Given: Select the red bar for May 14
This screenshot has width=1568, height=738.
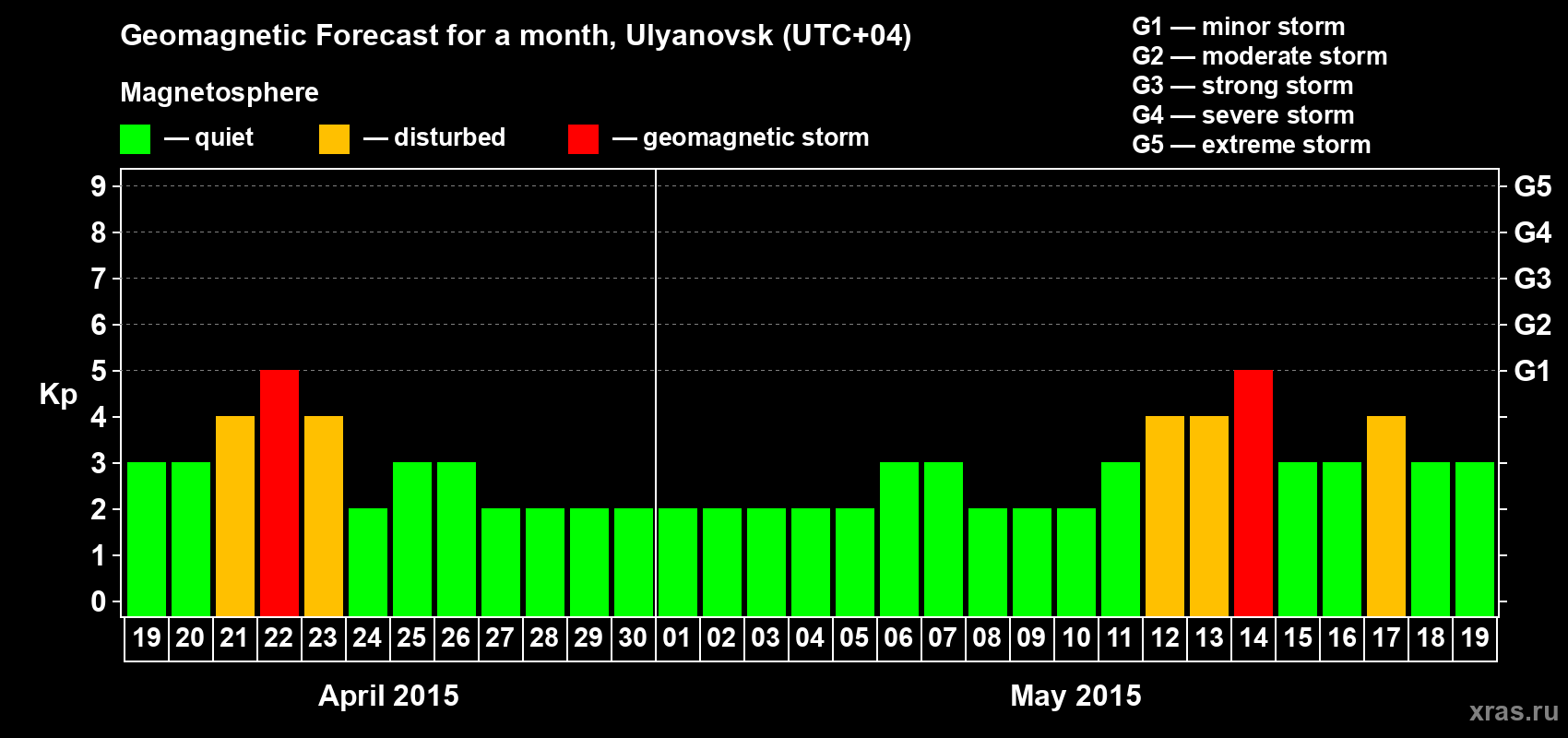Looking at the screenshot, I should click(1253, 494).
